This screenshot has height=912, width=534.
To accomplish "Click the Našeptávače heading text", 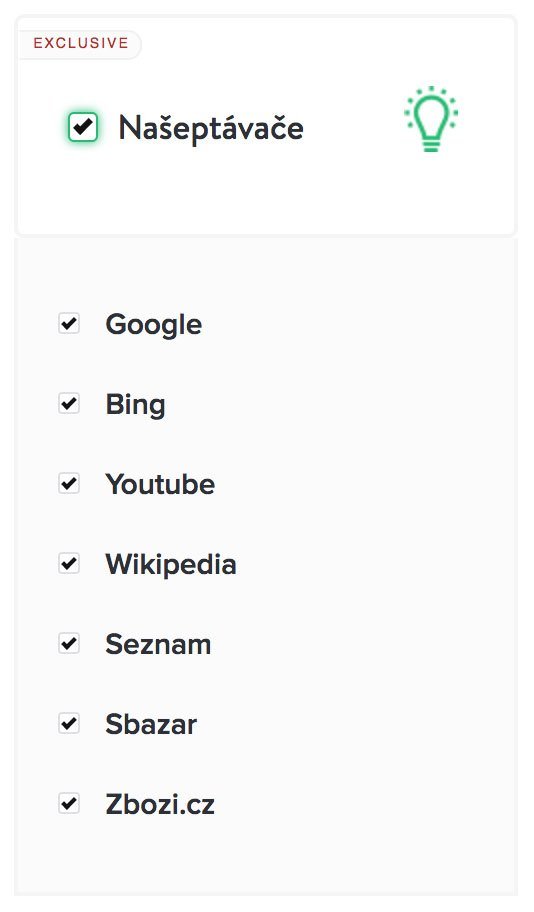I will point(211,127).
